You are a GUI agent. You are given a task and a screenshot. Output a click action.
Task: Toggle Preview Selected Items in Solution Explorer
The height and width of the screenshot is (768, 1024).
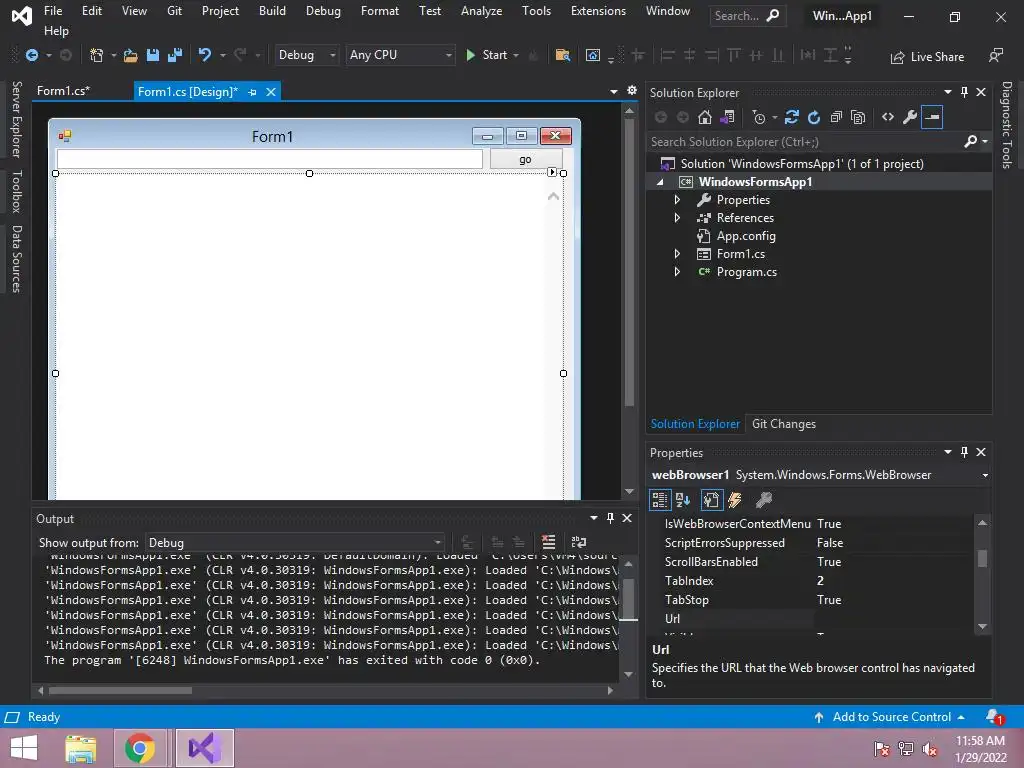[x=933, y=117]
